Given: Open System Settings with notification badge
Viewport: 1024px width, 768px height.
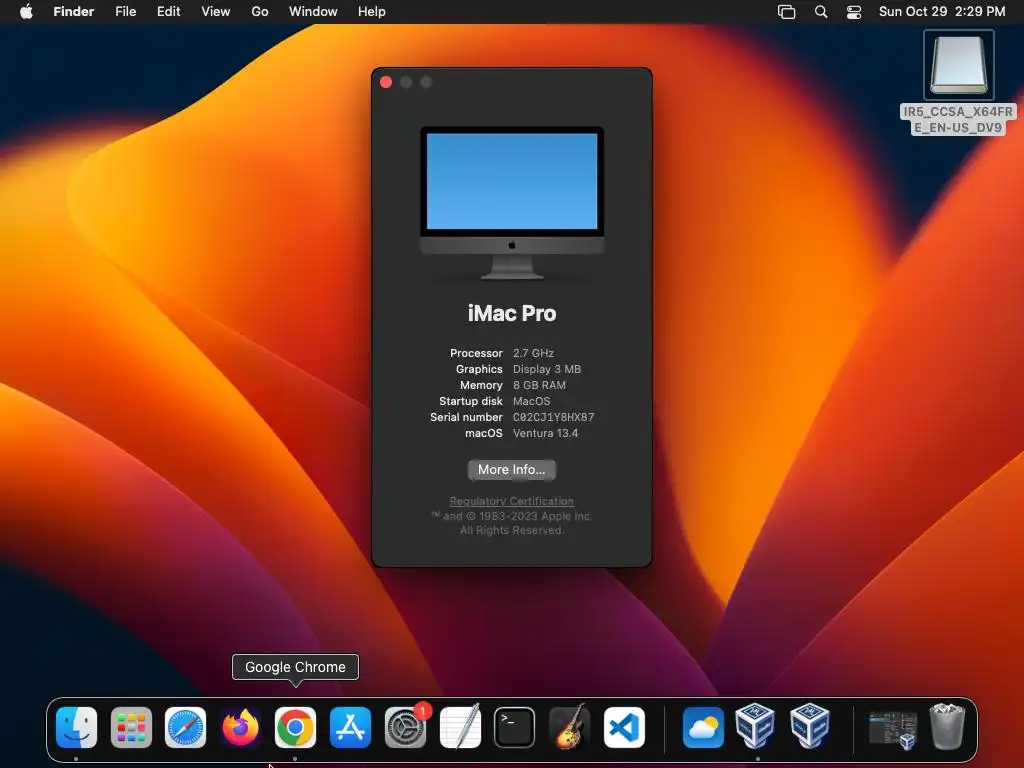Looking at the screenshot, I should (x=405, y=727).
